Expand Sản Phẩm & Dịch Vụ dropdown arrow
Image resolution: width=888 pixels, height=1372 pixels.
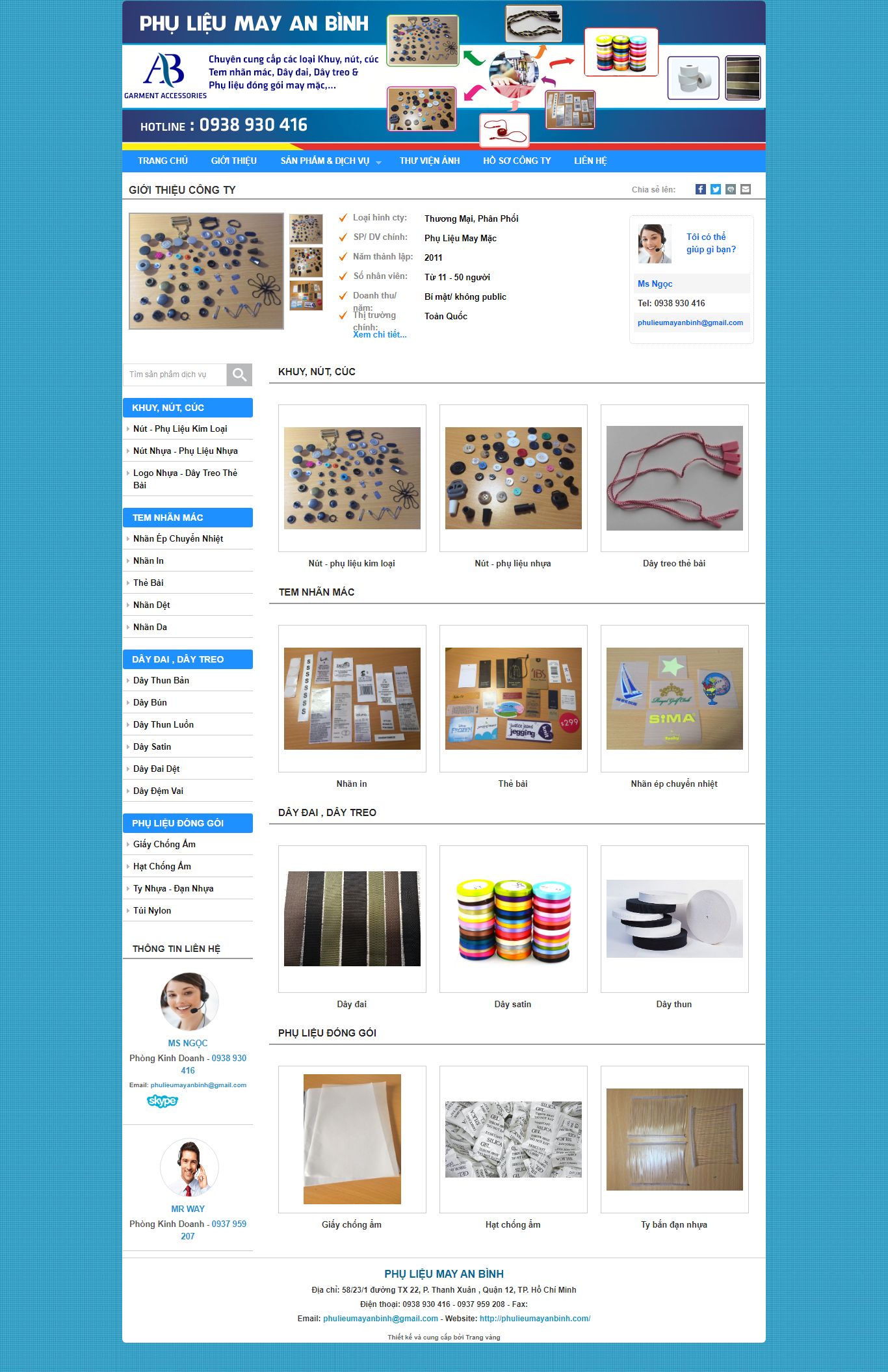pyautogui.click(x=378, y=162)
